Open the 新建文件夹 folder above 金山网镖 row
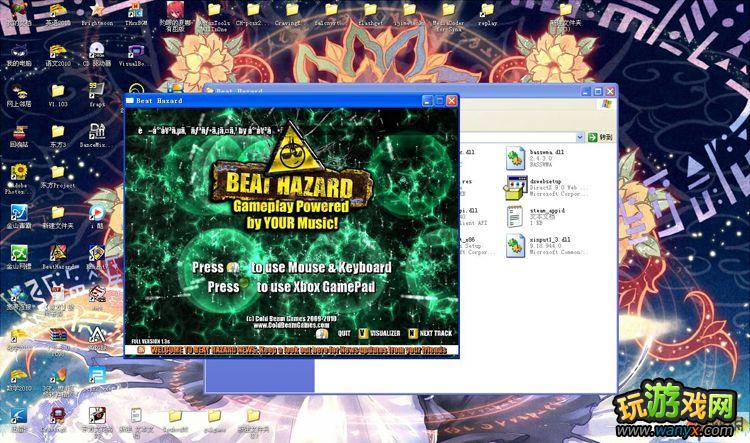750x443 pixels. (x=58, y=217)
